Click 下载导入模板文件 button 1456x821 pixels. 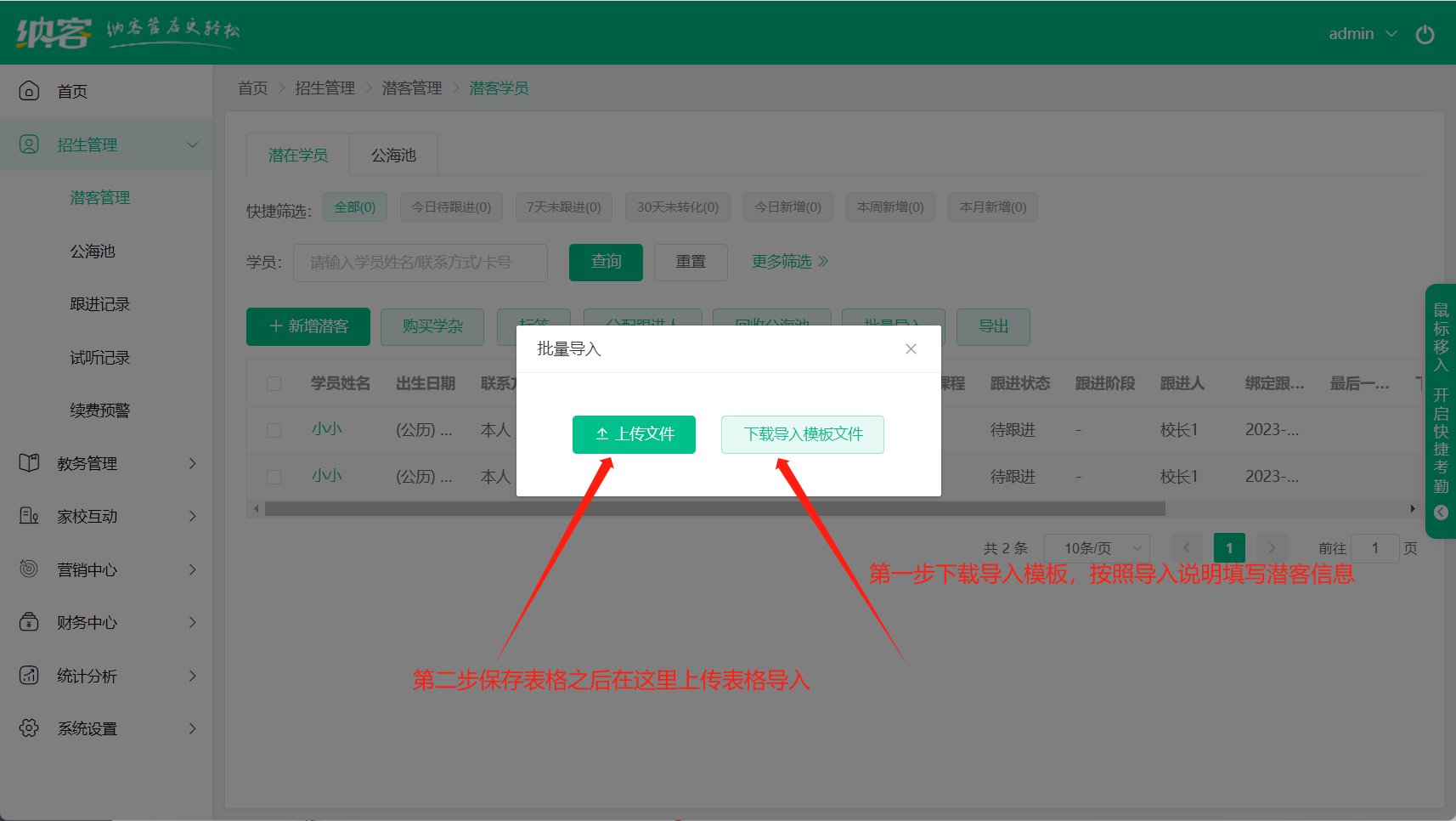[803, 434]
